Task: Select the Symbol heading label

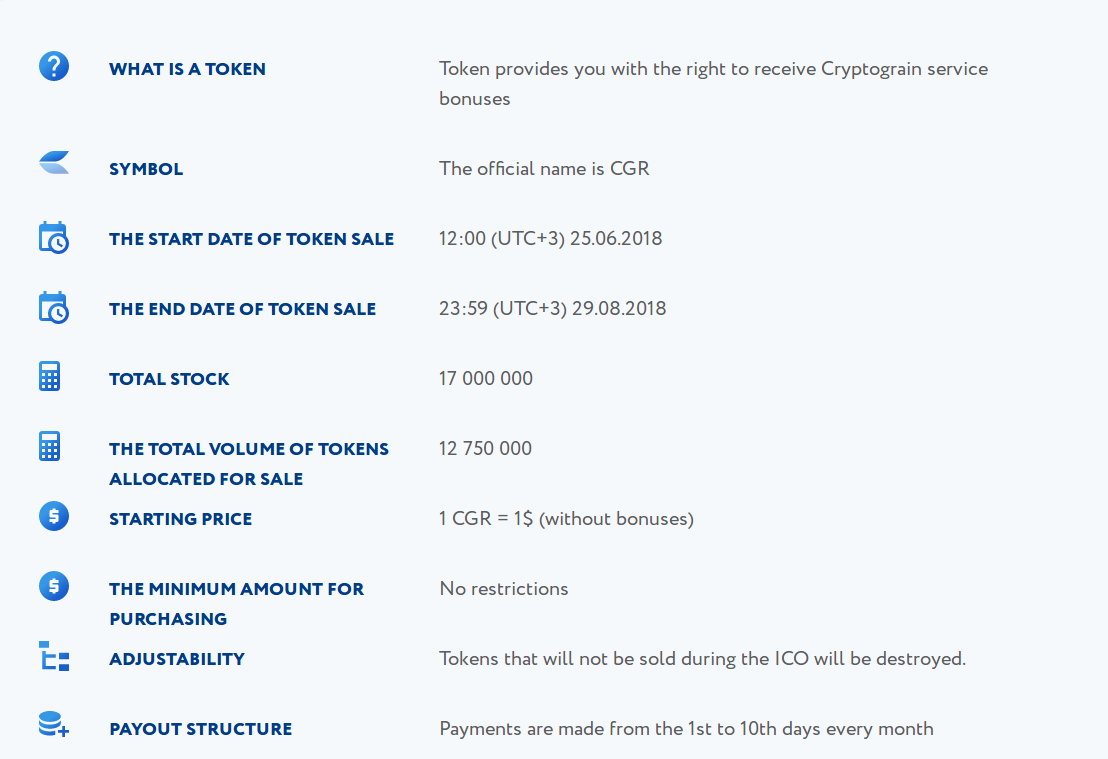Action: click(146, 169)
